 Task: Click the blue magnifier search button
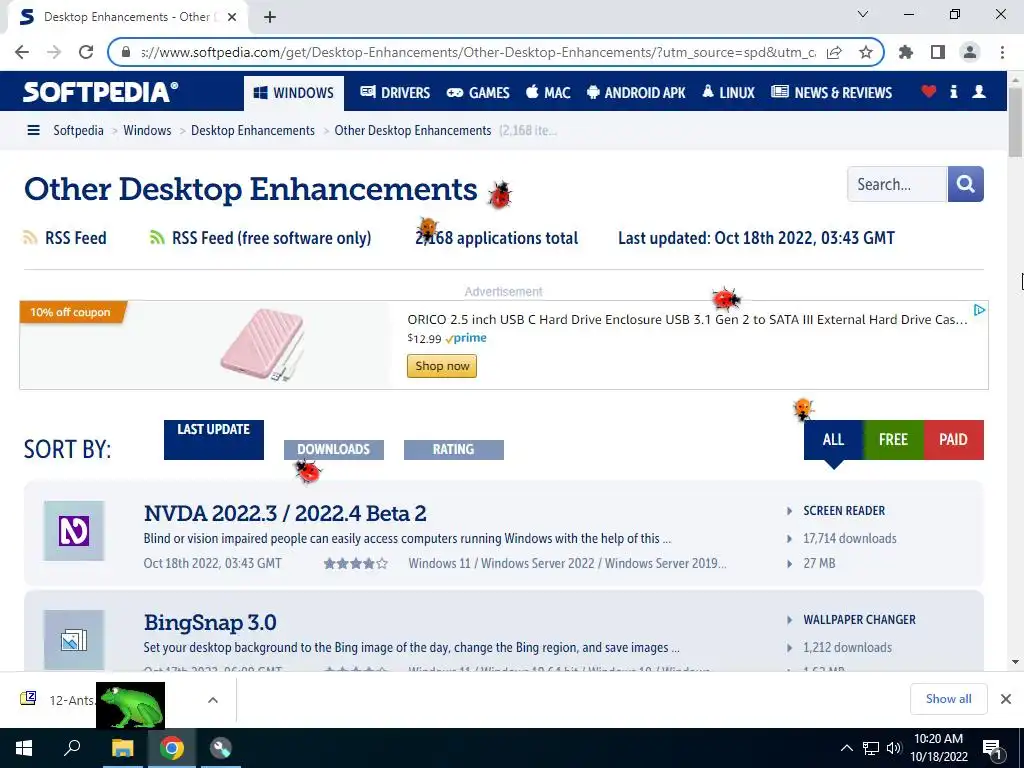[x=965, y=184]
